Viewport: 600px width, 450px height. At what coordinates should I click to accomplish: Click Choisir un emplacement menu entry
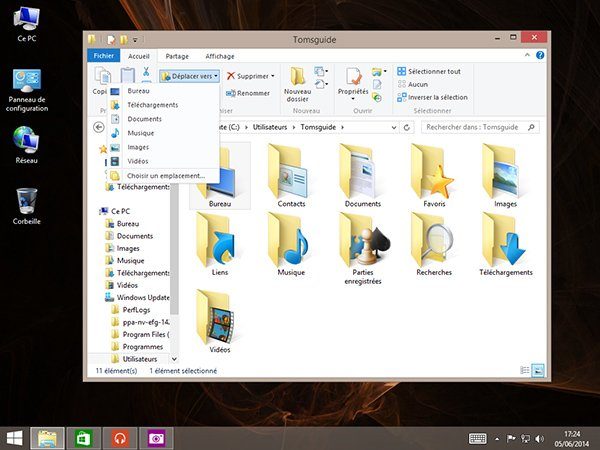(163, 176)
